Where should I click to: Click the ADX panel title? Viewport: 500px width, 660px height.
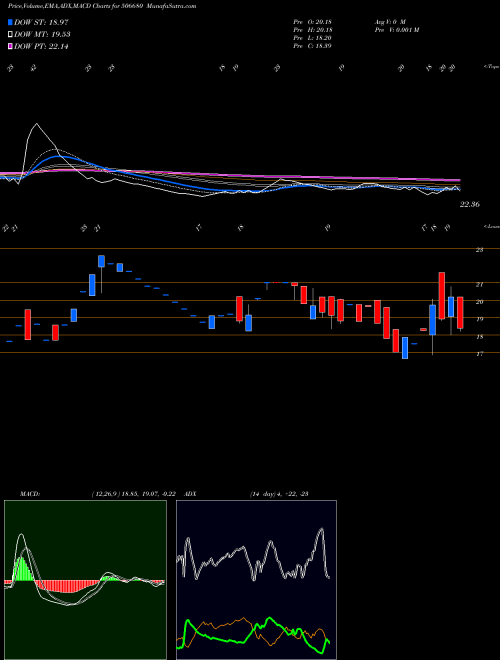coord(190,494)
